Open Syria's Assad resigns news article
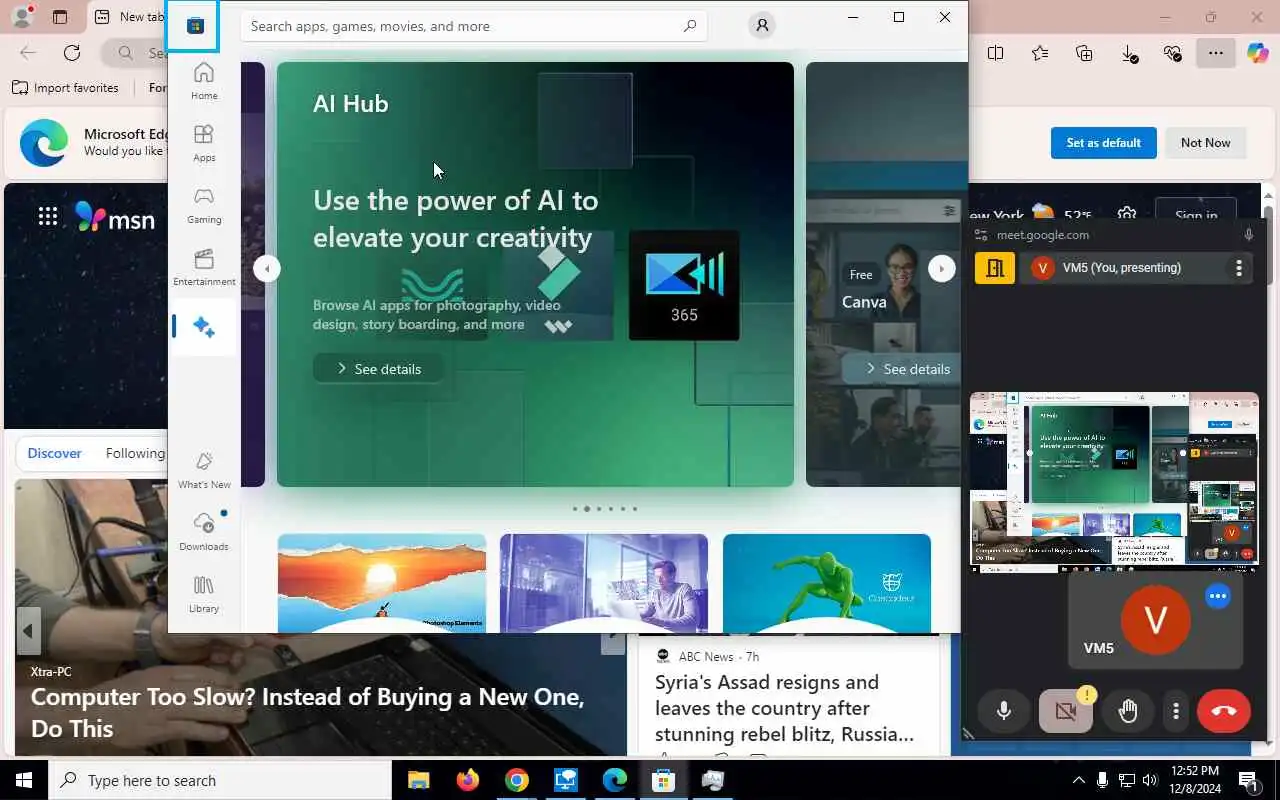 pos(785,708)
